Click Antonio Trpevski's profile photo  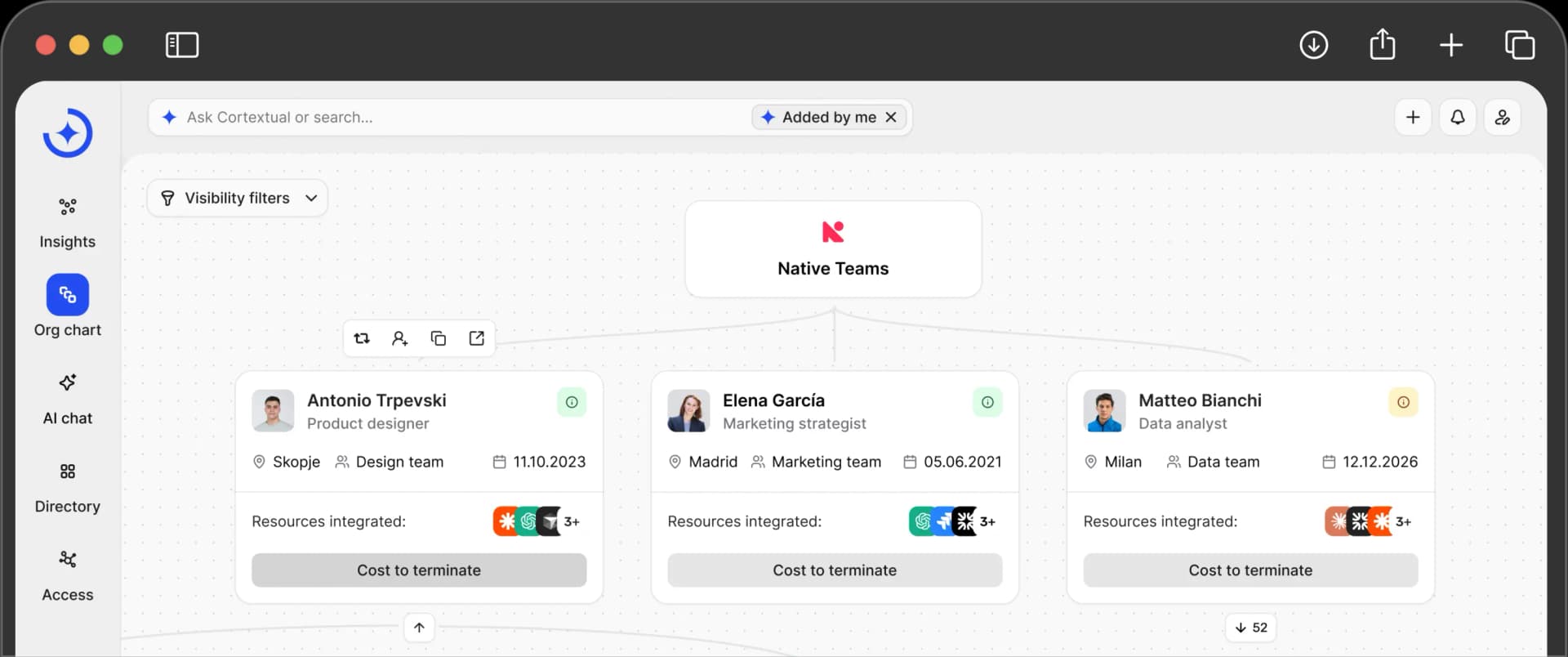point(273,410)
